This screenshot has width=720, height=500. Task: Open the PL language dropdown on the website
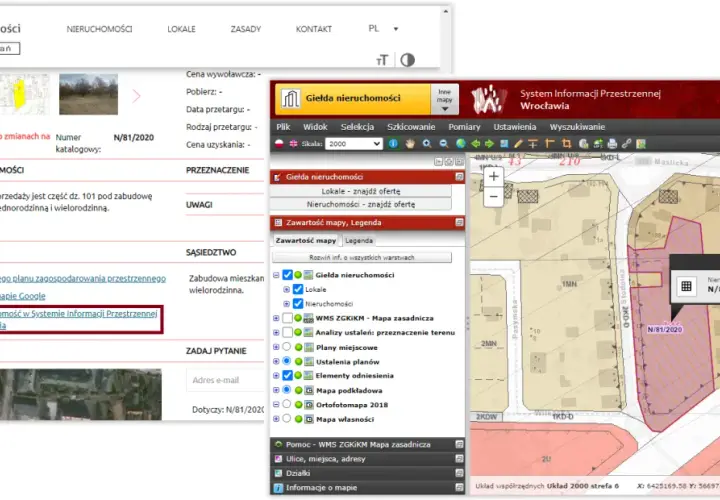coord(383,28)
